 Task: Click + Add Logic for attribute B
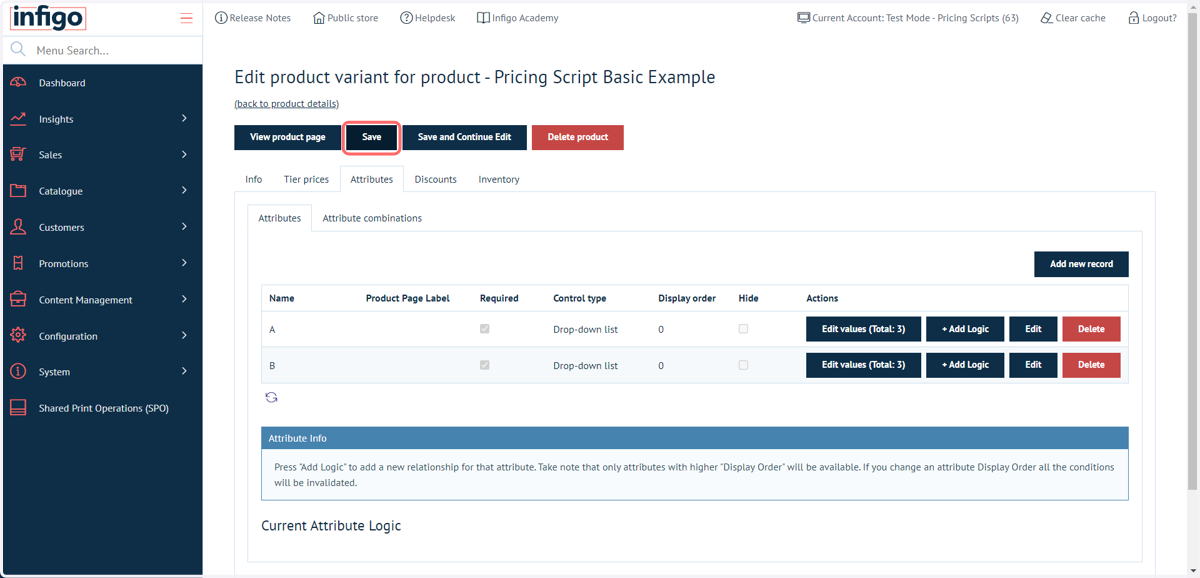click(965, 365)
